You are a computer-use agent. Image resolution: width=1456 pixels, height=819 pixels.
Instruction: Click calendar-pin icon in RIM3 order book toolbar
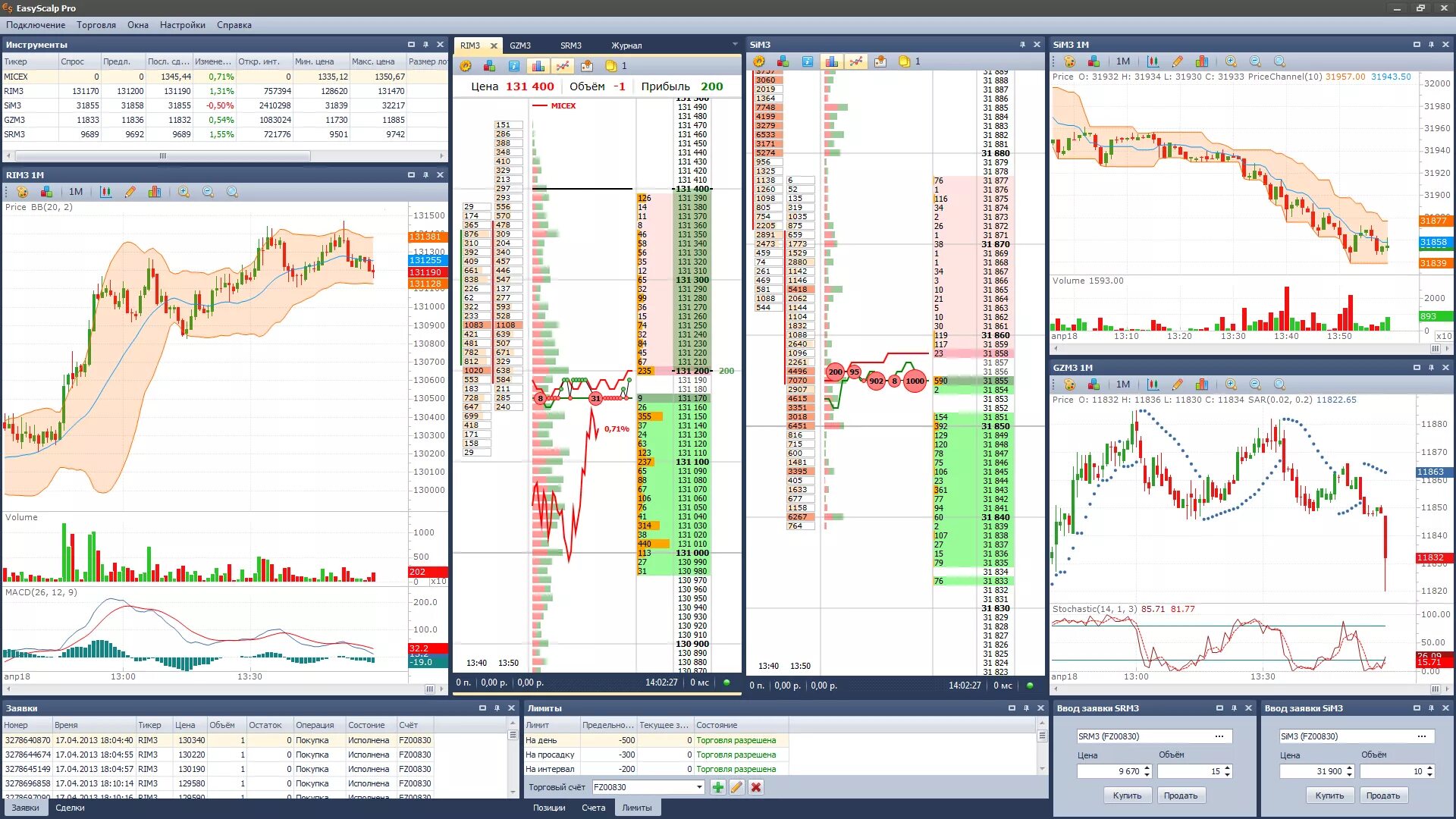click(x=586, y=66)
